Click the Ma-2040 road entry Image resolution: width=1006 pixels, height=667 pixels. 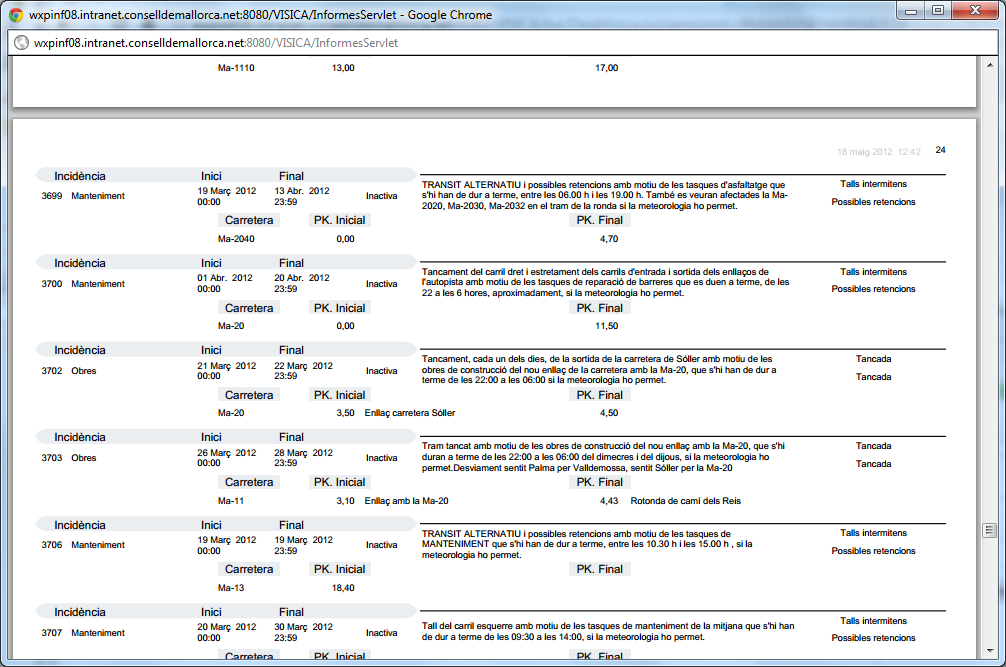tap(236, 239)
